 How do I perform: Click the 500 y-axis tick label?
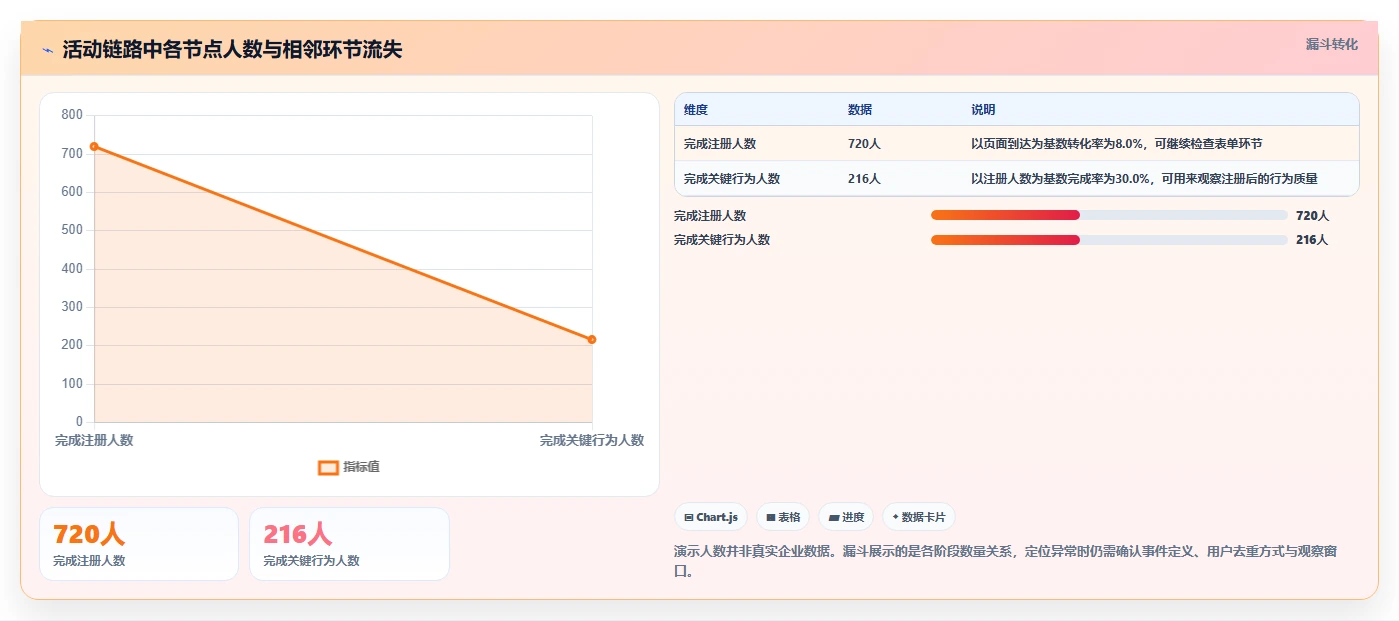pos(72,230)
